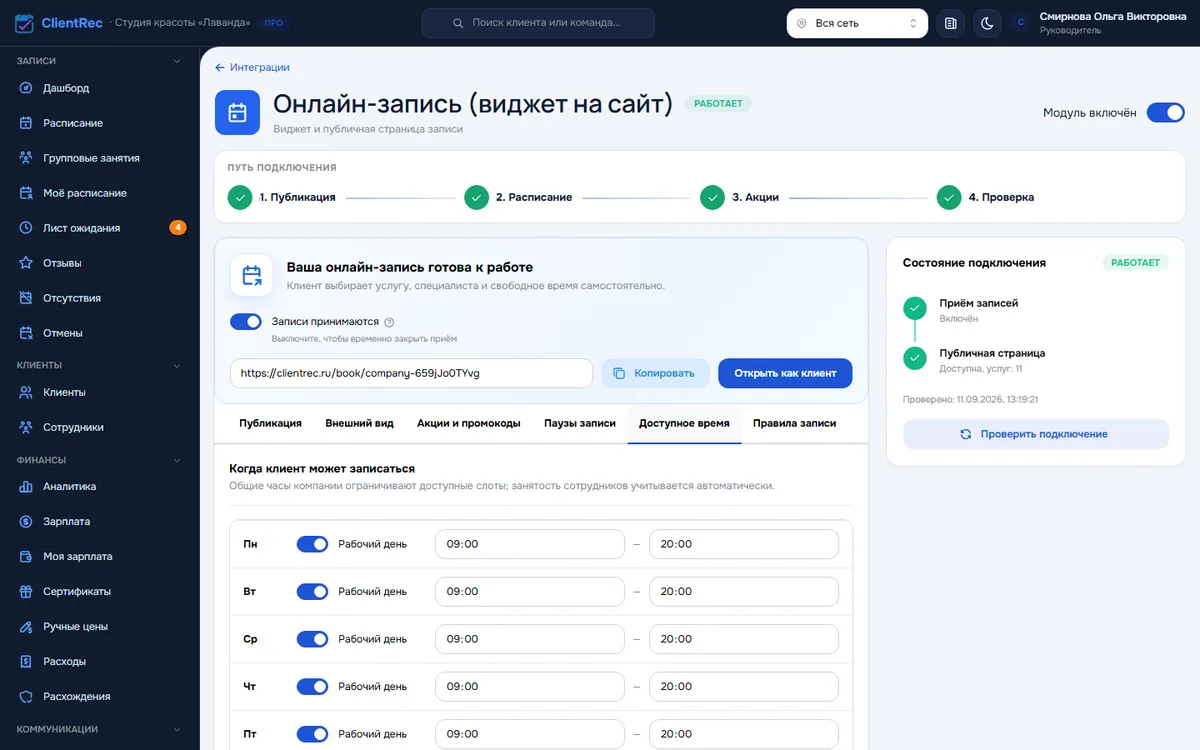Click the help icon next to Записи принимаются
Screen dimensions: 1200x750
[x=389, y=322]
